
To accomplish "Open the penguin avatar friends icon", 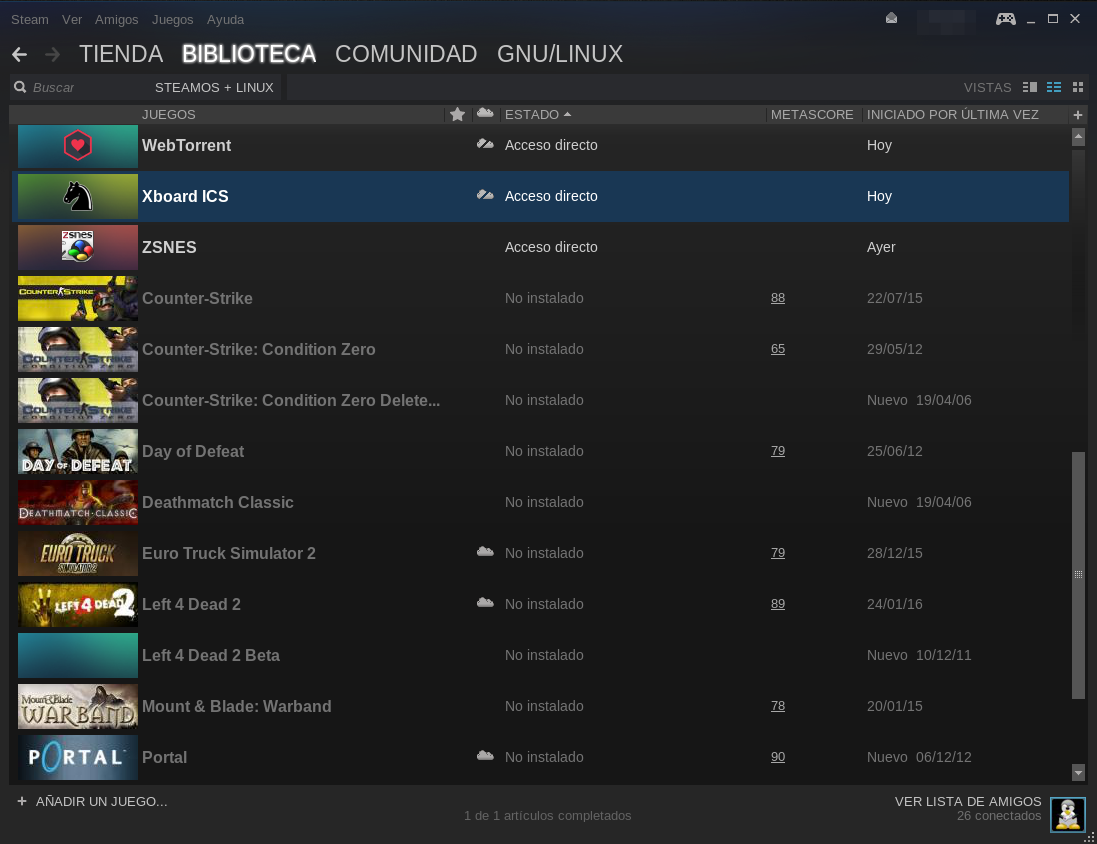I will [1068, 815].
